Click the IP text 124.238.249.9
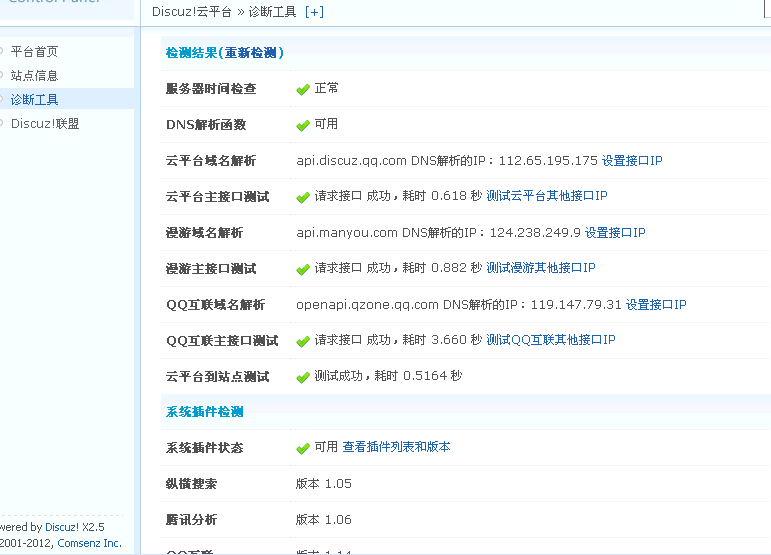Viewport: 771px width, 555px height. tap(535, 233)
